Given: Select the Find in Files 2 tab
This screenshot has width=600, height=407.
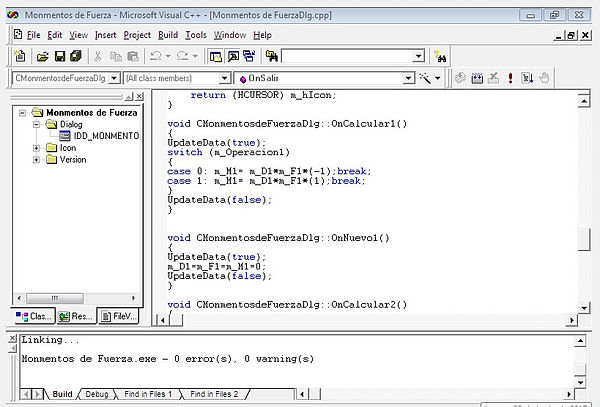Looking at the screenshot, I should coord(214,394).
